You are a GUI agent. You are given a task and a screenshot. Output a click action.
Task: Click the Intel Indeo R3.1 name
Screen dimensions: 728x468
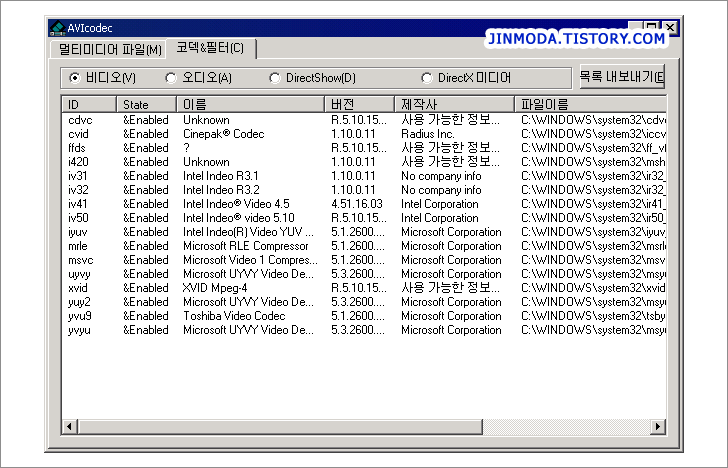[x=221, y=176]
